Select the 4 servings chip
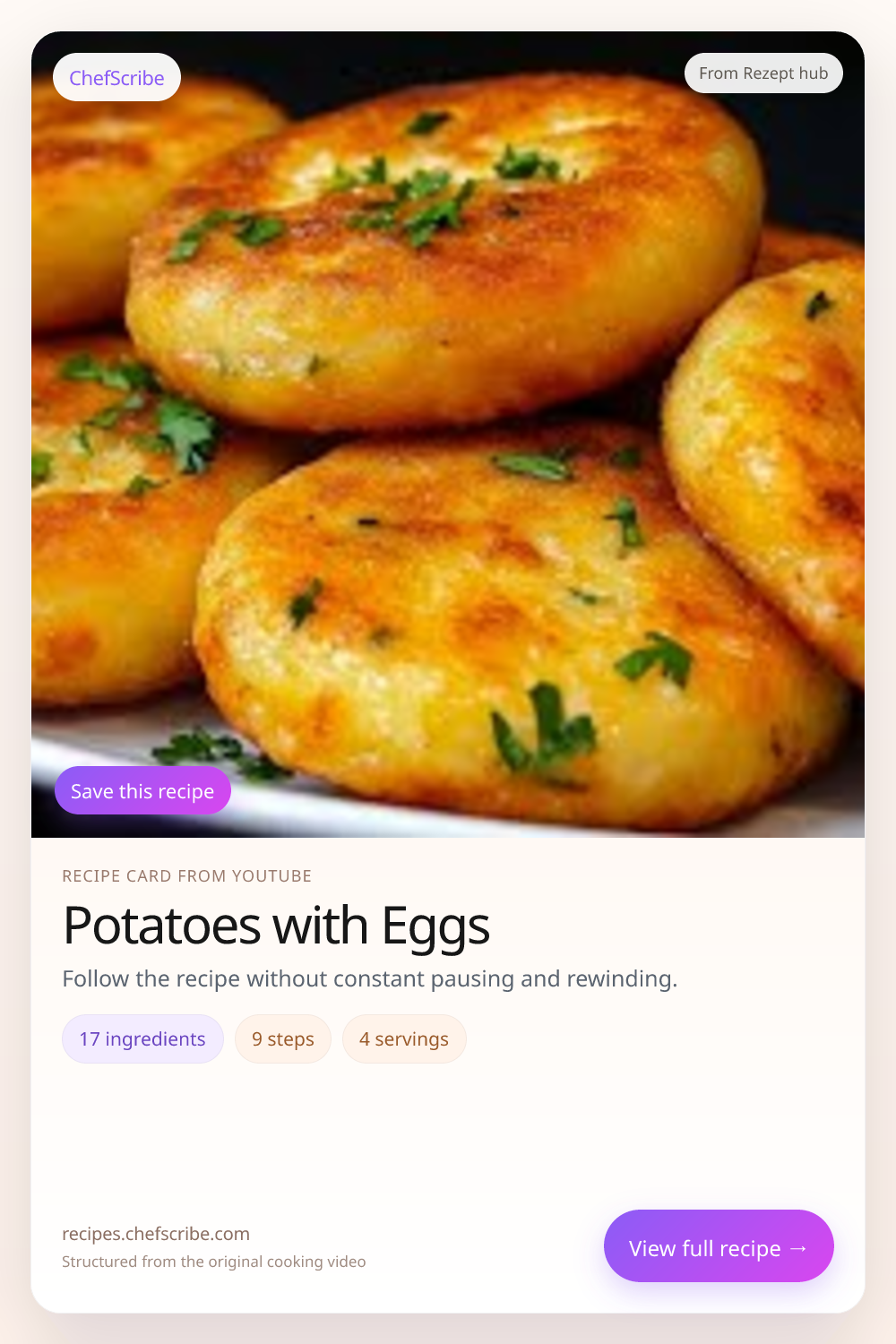Viewport: 896px width, 1344px height. coord(404,1039)
